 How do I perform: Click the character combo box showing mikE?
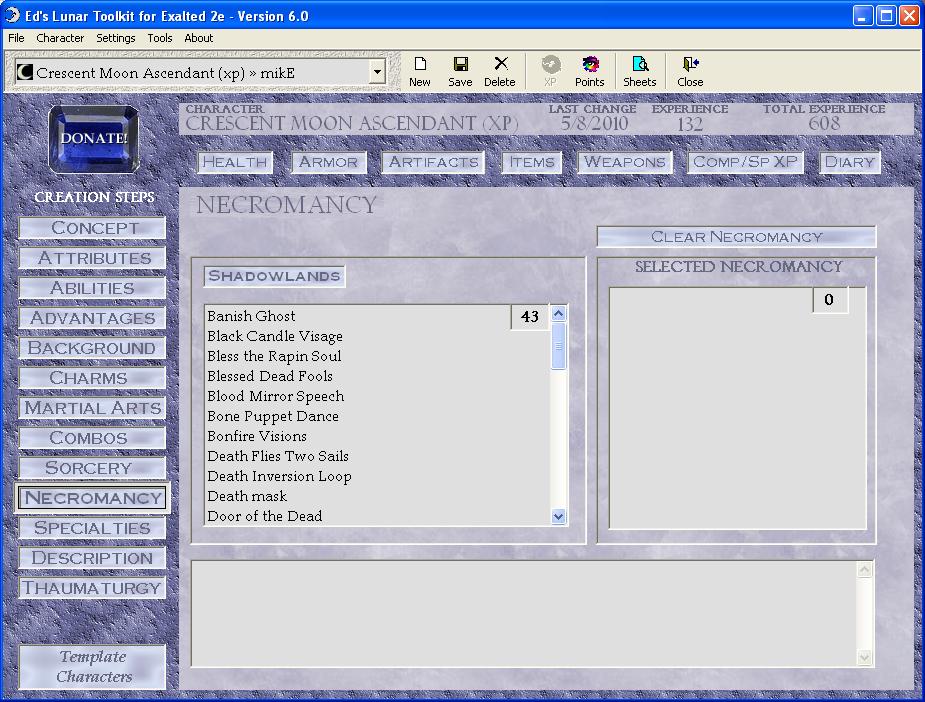click(201, 73)
